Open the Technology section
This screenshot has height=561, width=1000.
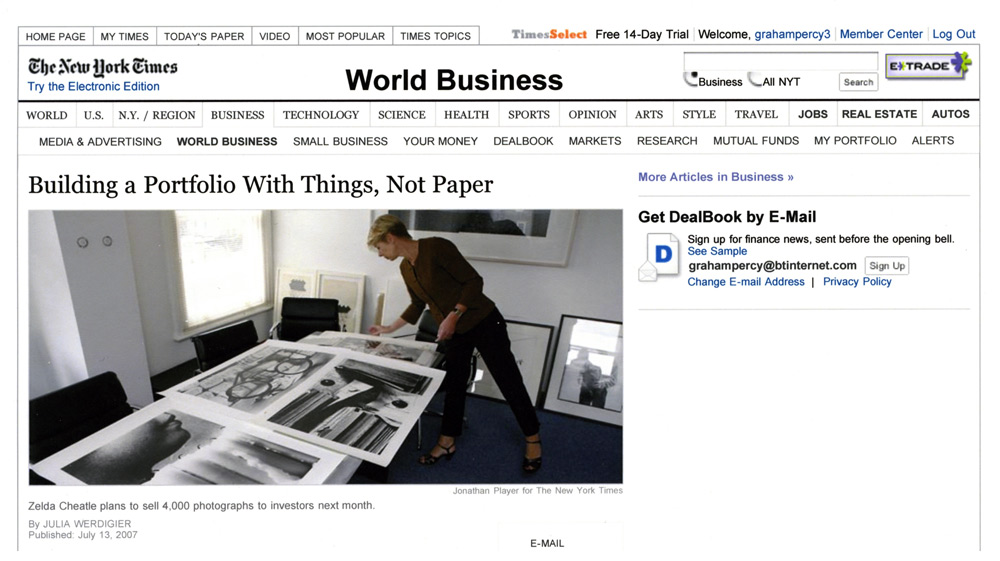(x=320, y=115)
